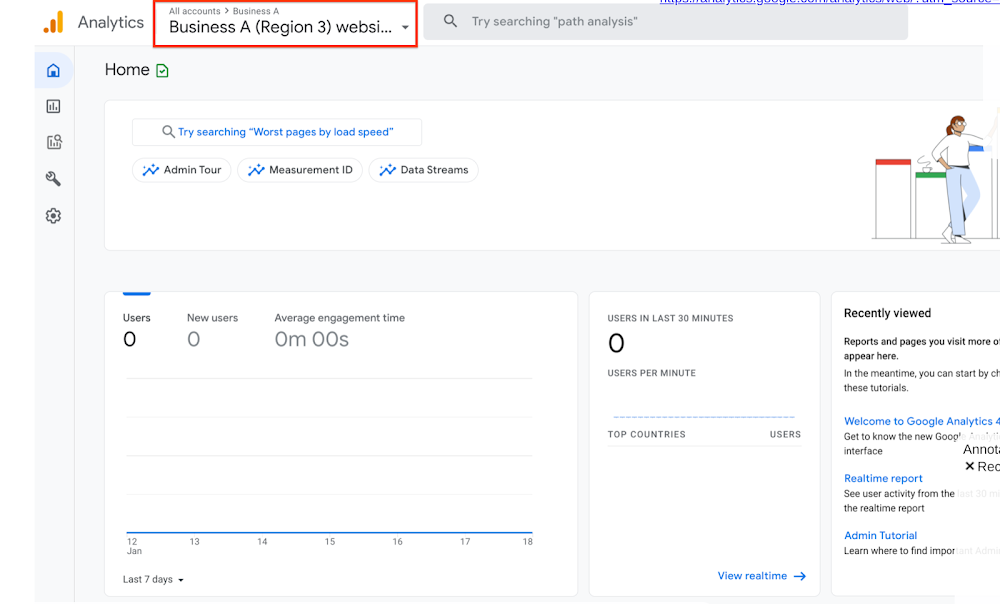Expand the Last 7 days date selector
The image size is (1000, 604).
(x=151, y=579)
